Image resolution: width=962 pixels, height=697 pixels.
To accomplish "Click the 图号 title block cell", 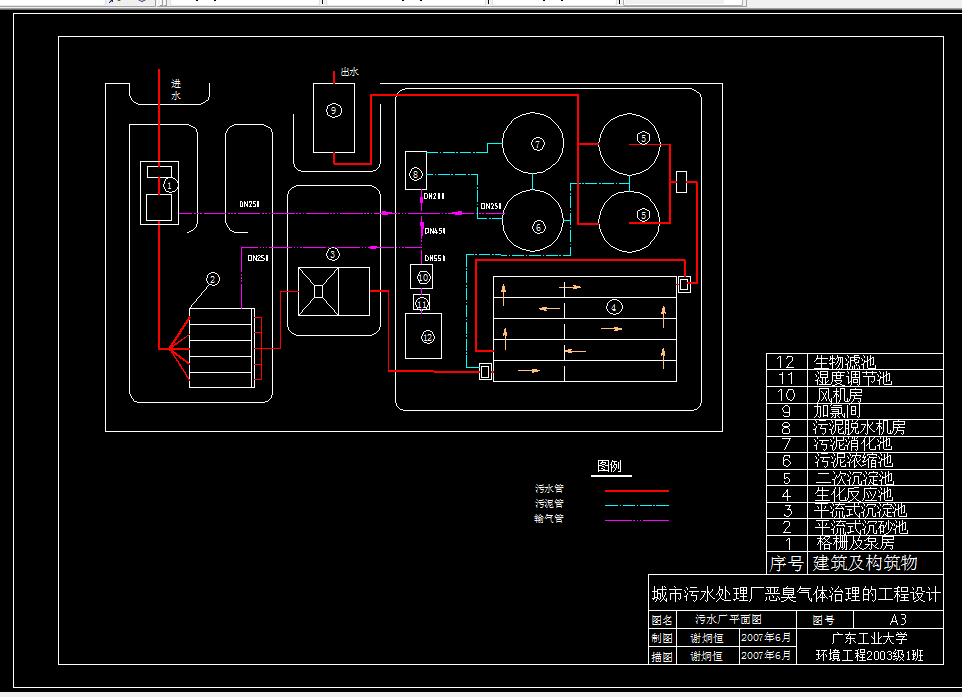I will 823,620.
